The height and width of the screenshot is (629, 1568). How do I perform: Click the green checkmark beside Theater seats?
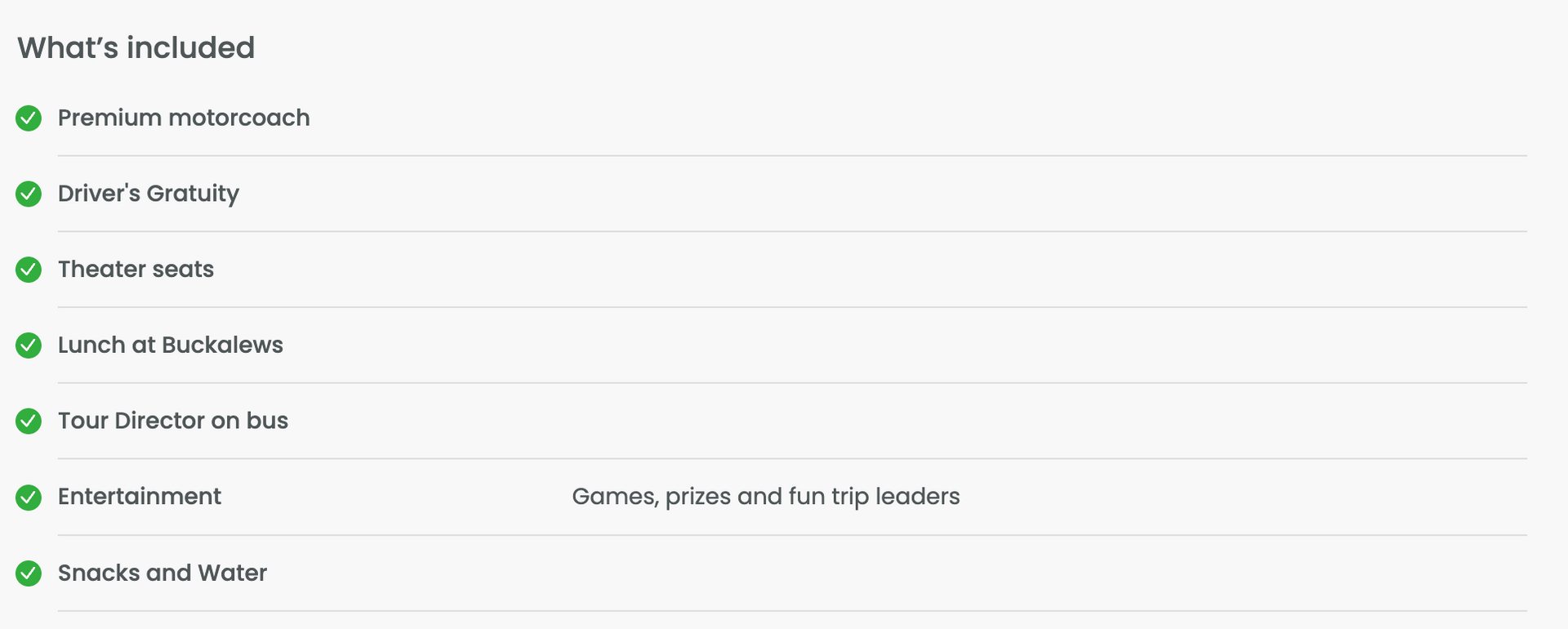click(29, 270)
